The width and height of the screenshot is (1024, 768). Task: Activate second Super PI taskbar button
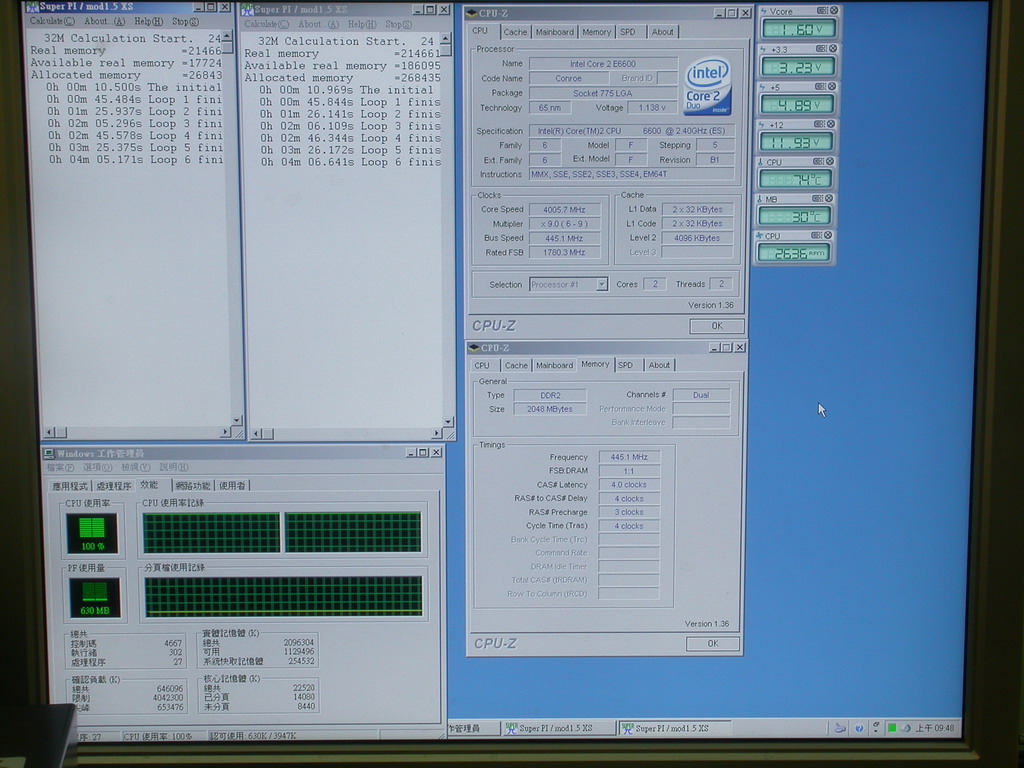675,728
